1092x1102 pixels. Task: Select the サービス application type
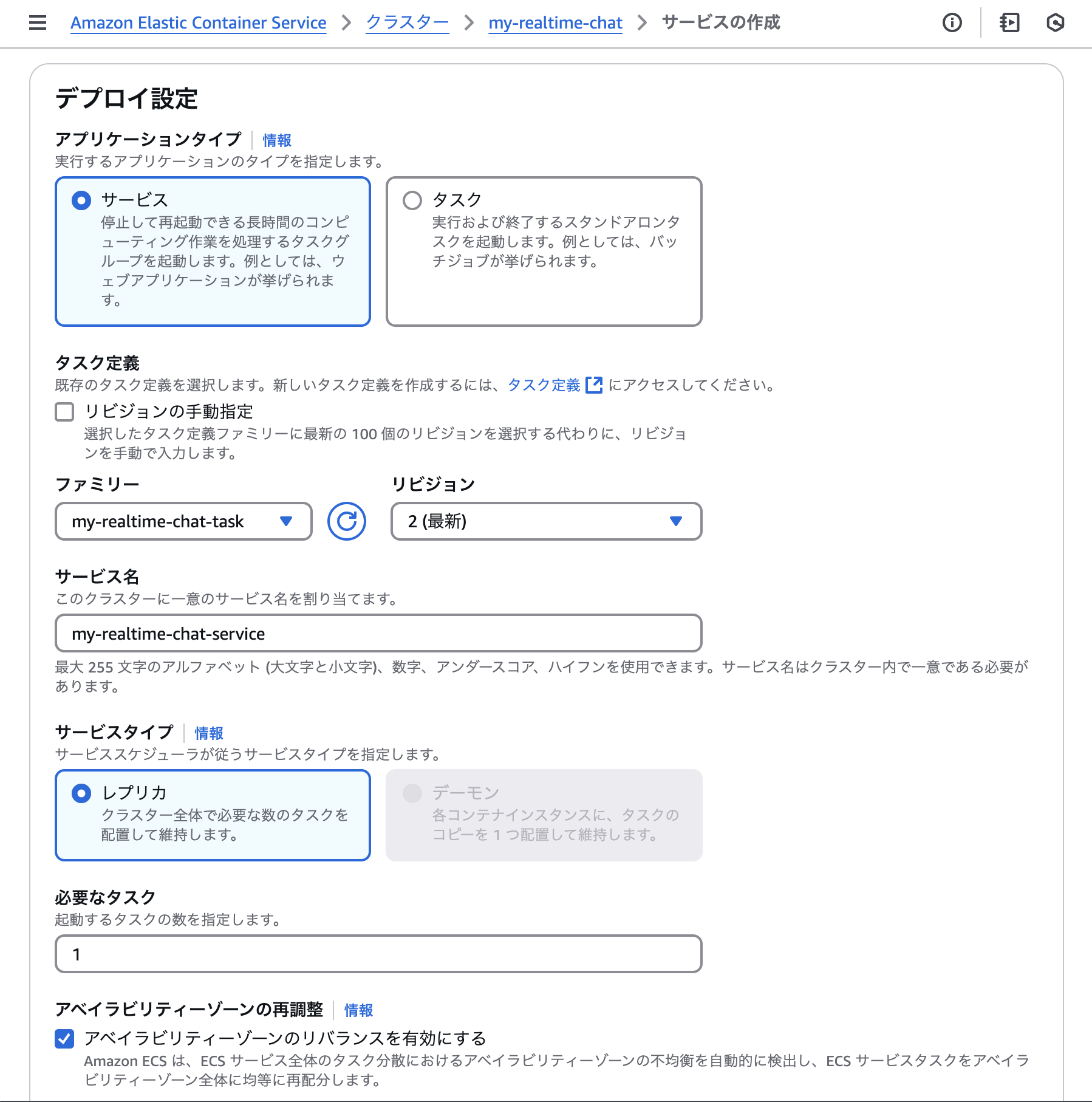213,252
